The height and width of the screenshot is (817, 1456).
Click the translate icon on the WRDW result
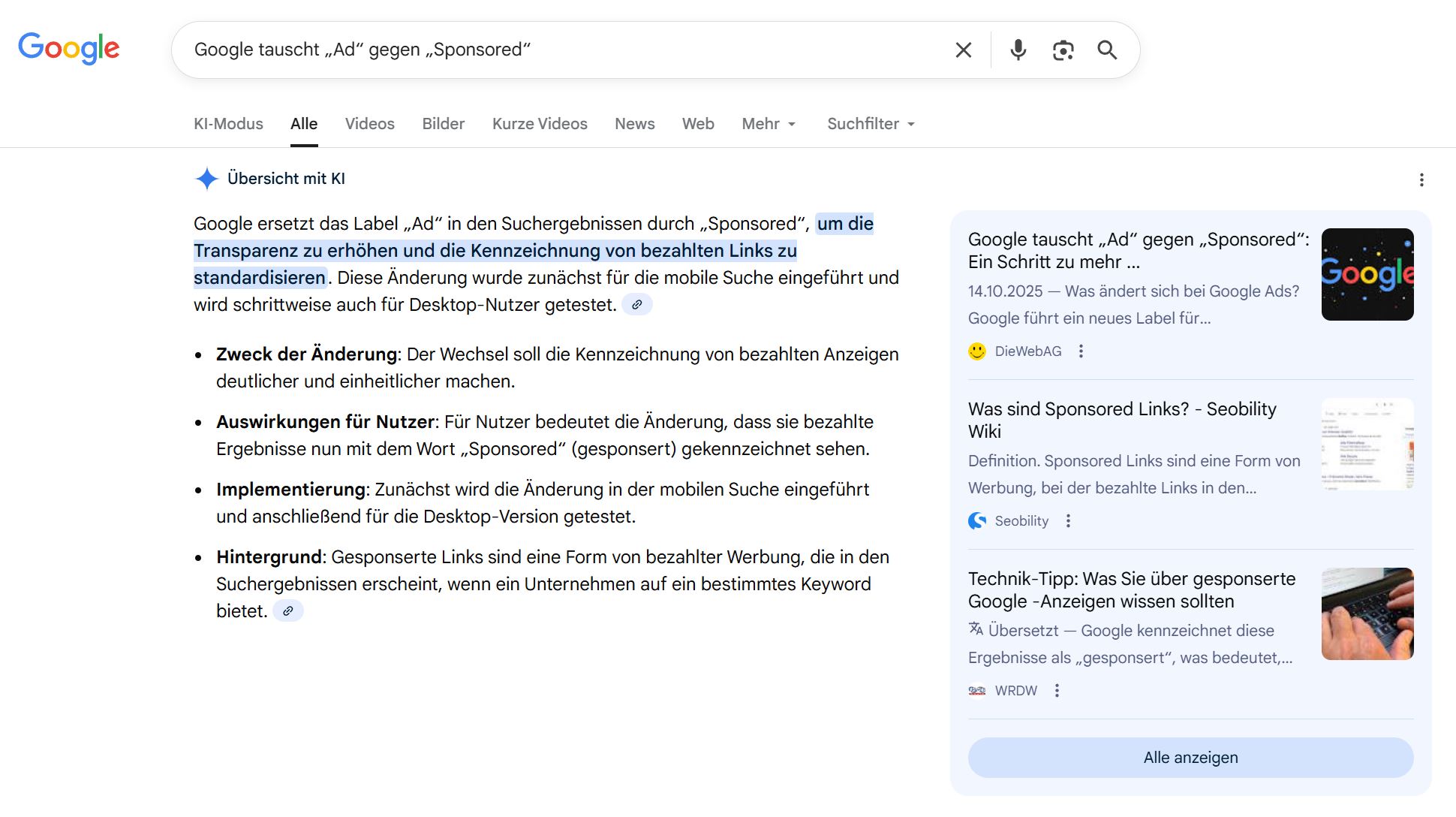[976, 630]
